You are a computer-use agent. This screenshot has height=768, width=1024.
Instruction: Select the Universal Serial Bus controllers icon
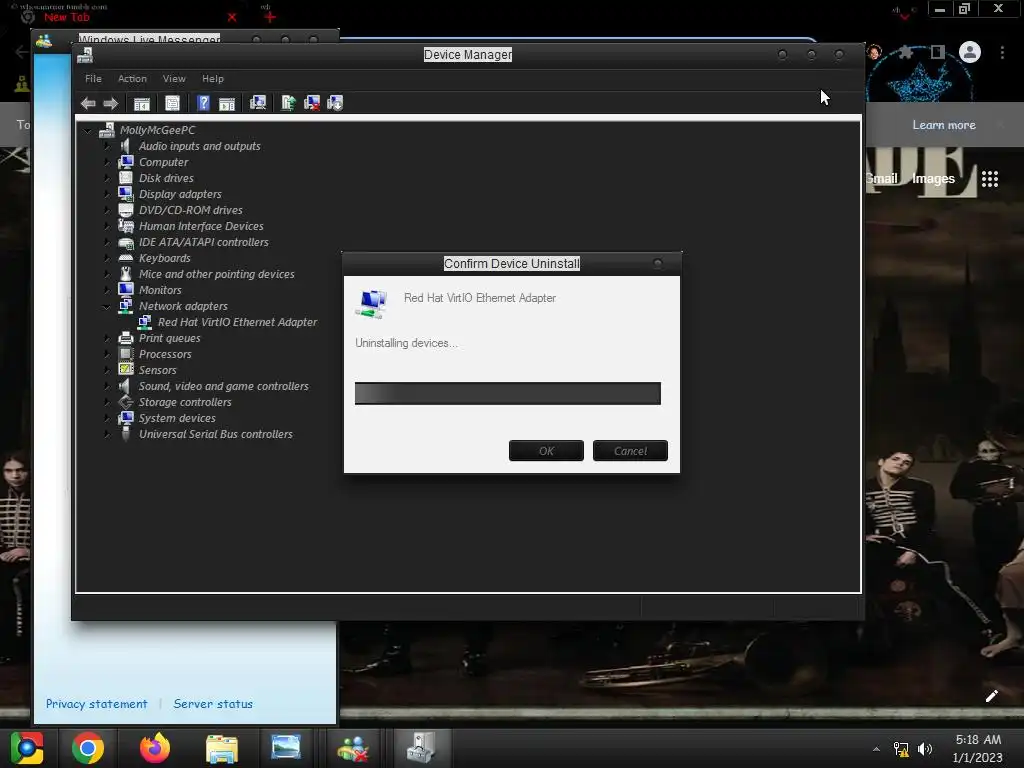click(x=126, y=434)
